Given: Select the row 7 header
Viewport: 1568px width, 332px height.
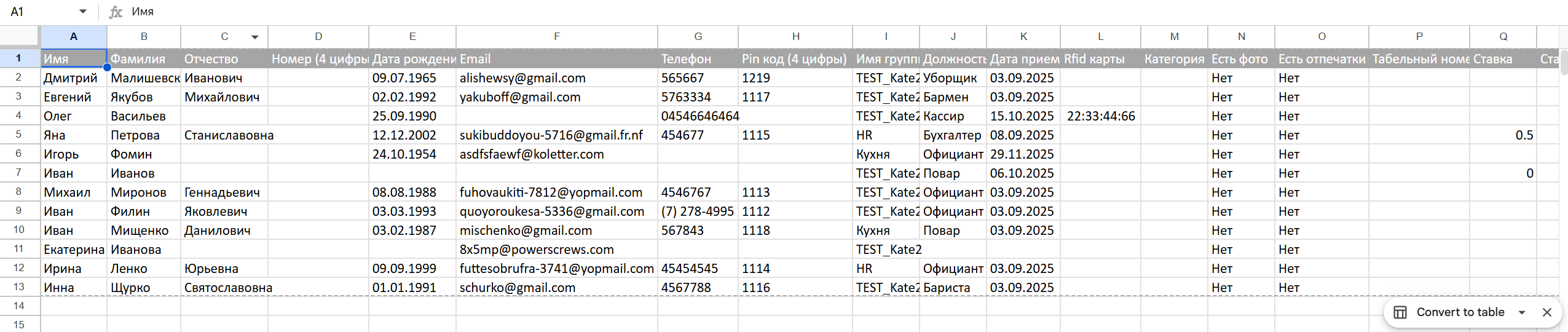Looking at the screenshot, I should (19, 173).
